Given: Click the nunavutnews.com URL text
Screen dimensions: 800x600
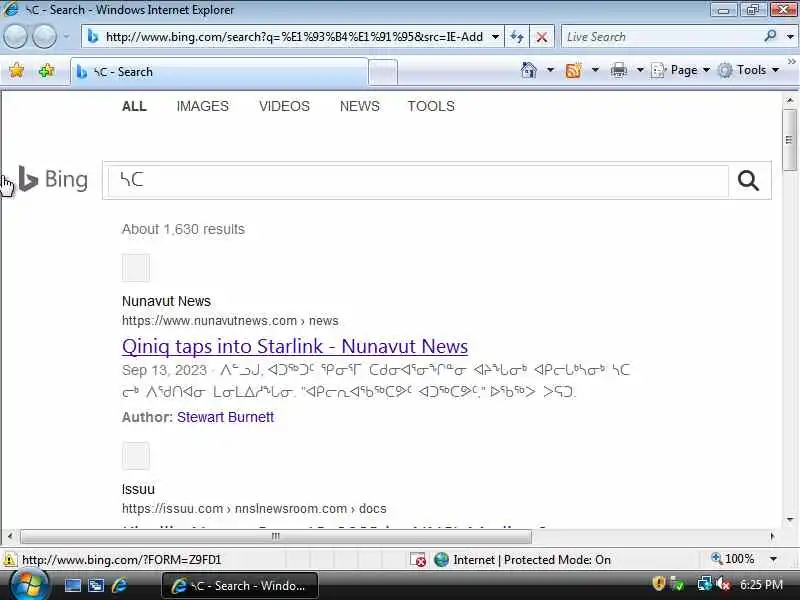Looking at the screenshot, I should [230, 321].
